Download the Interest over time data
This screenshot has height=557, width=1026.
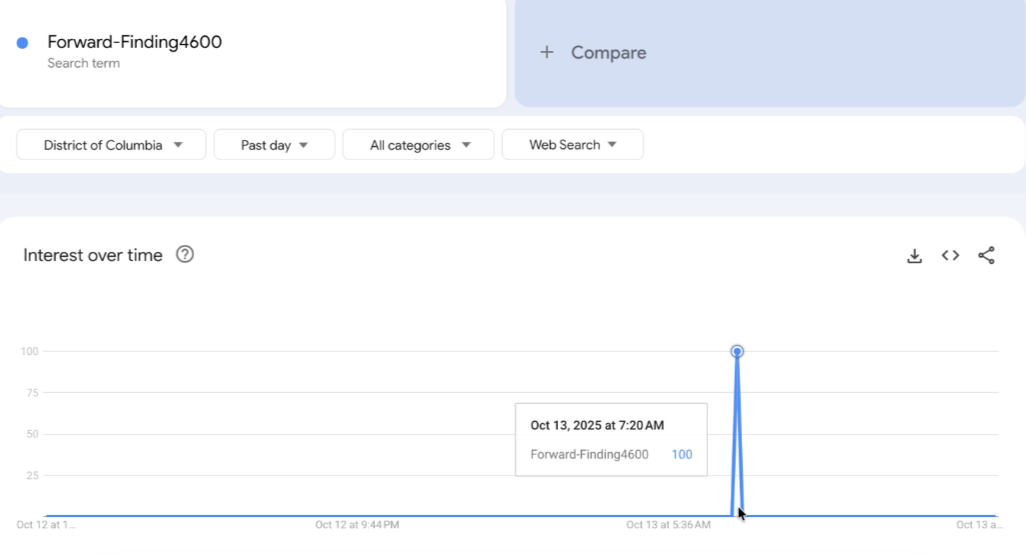tap(914, 256)
